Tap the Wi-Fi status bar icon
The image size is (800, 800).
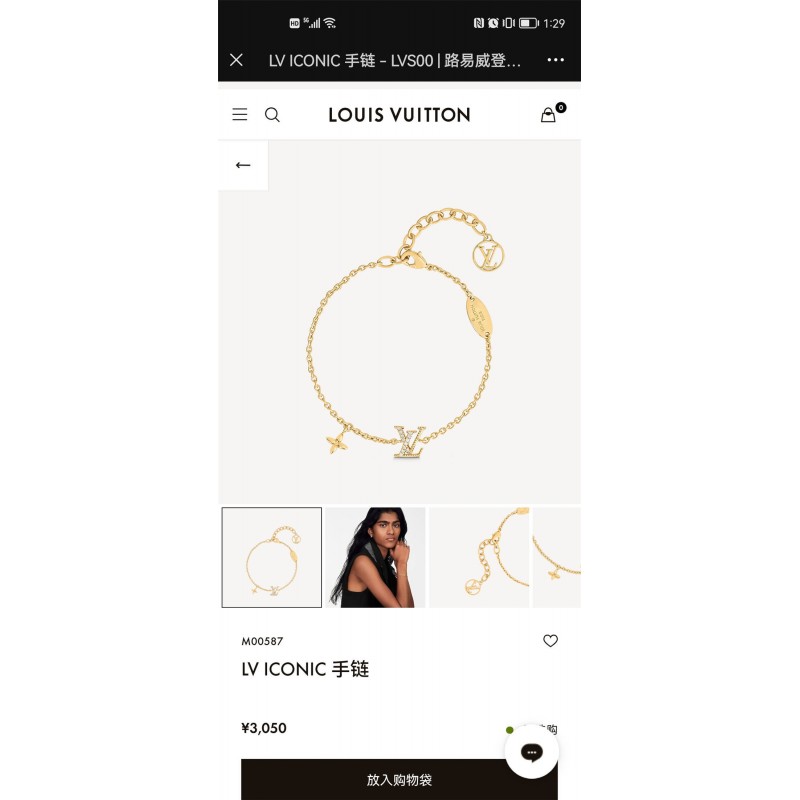pyautogui.click(x=330, y=23)
